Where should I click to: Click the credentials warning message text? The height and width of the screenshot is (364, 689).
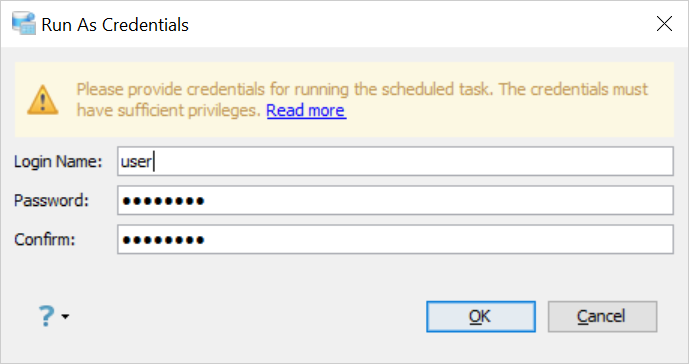tap(362, 100)
